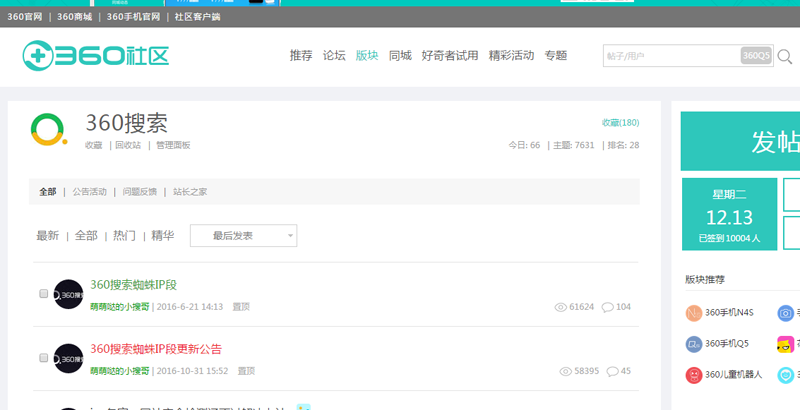Click the 360社区 logo

(x=95, y=56)
